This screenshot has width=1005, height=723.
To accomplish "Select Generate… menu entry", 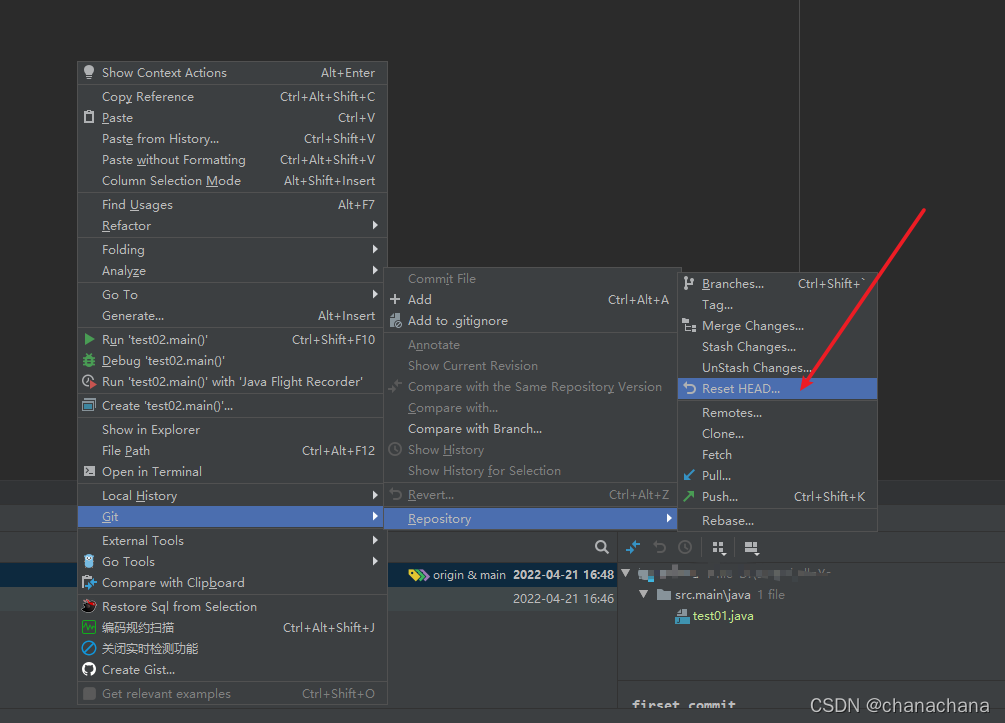I will click(232, 315).
